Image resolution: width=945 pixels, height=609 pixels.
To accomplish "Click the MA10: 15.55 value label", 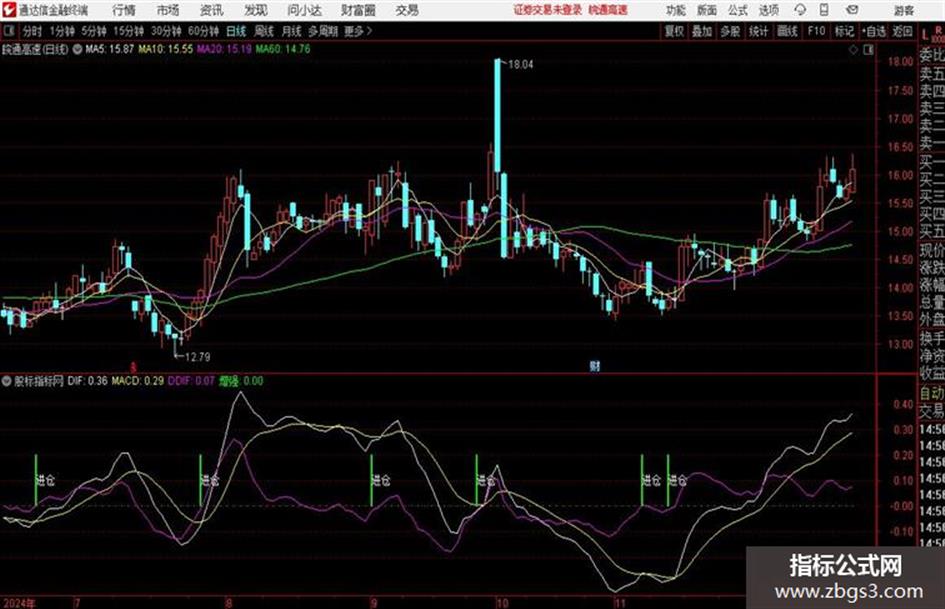I will (x=166, y=49).
